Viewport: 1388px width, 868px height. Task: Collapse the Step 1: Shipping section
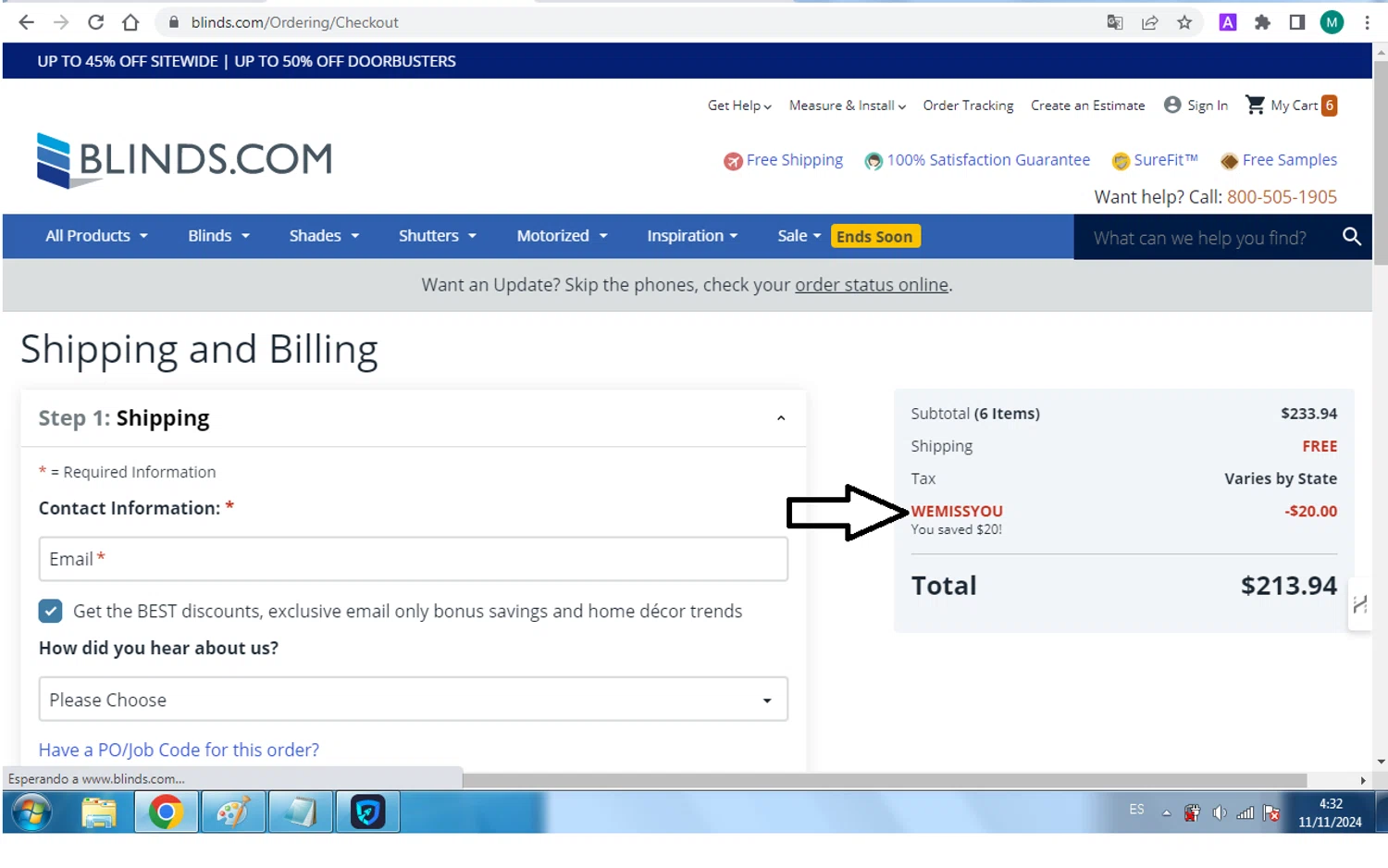coord(781,418)
